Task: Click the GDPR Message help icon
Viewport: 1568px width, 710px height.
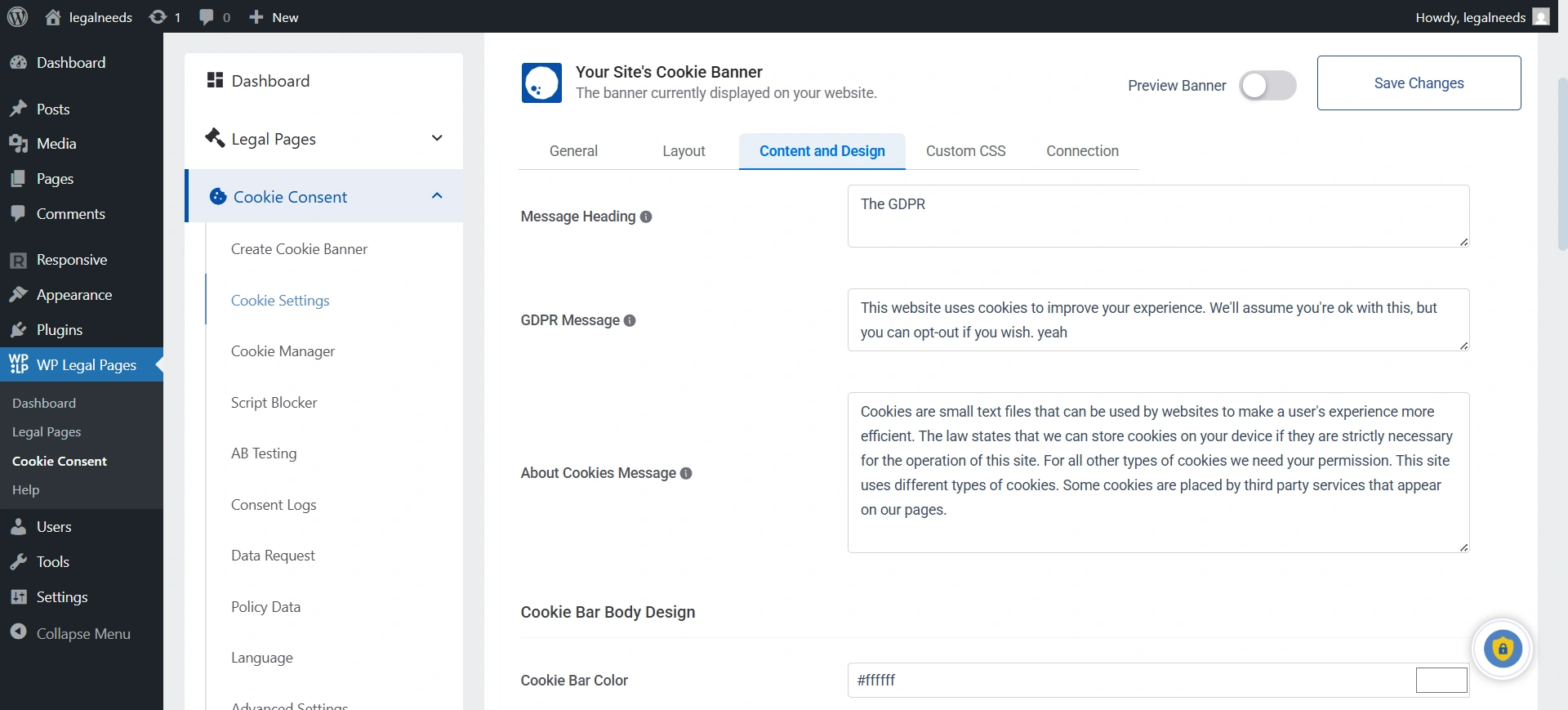Action: [630, 320]
